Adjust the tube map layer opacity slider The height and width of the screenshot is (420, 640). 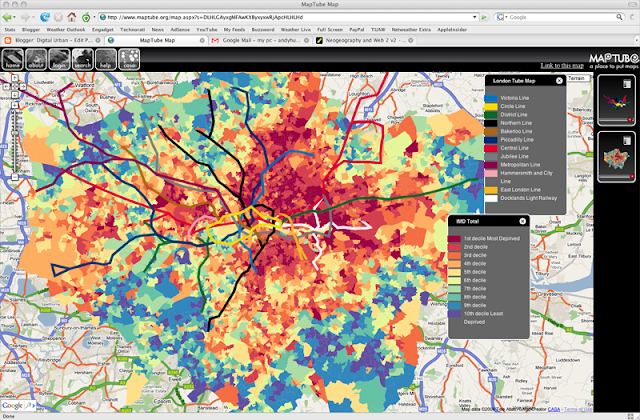616,120
